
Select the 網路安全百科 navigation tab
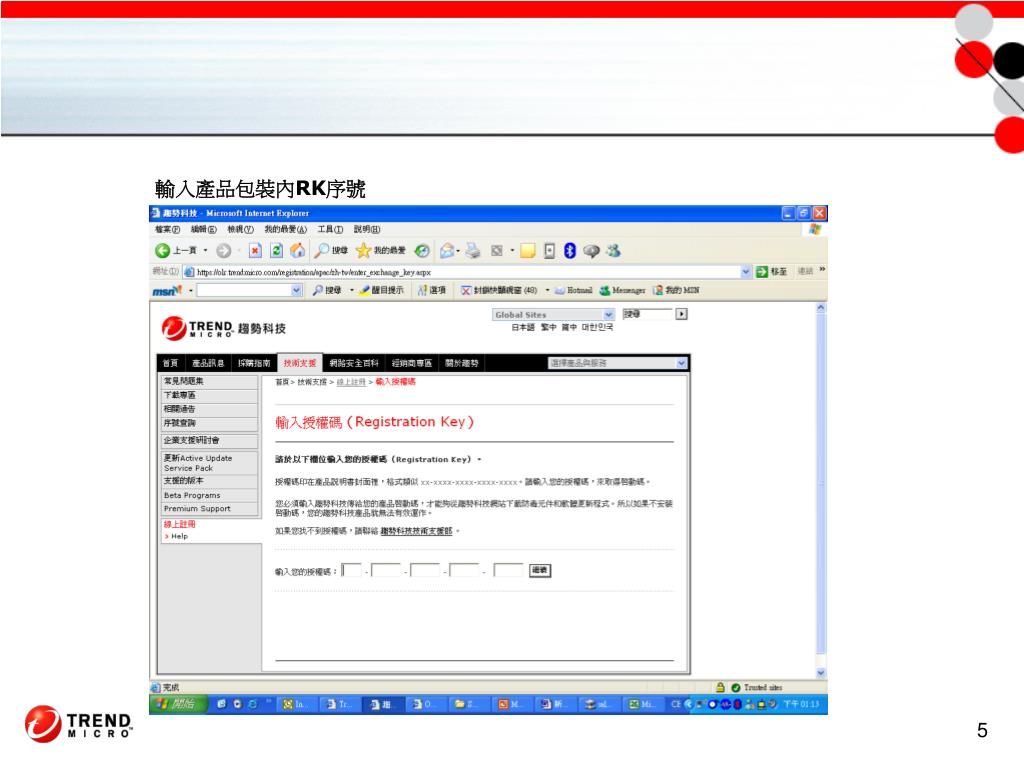[x=354, y=363]
